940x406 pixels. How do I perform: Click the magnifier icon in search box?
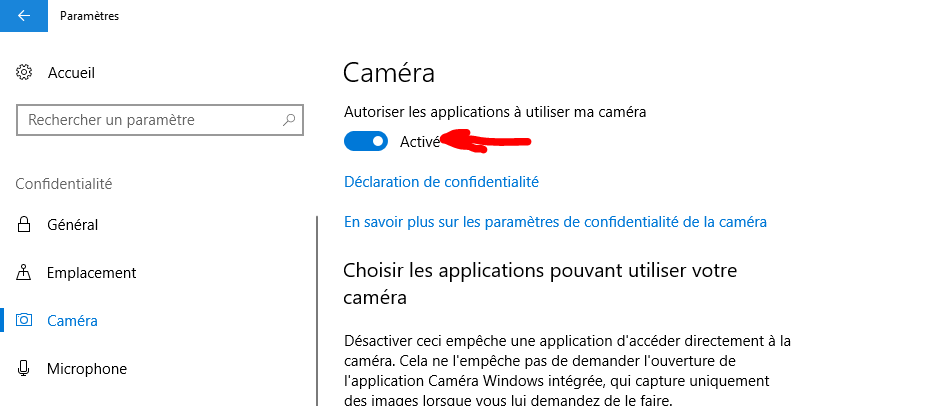point(289,119)
